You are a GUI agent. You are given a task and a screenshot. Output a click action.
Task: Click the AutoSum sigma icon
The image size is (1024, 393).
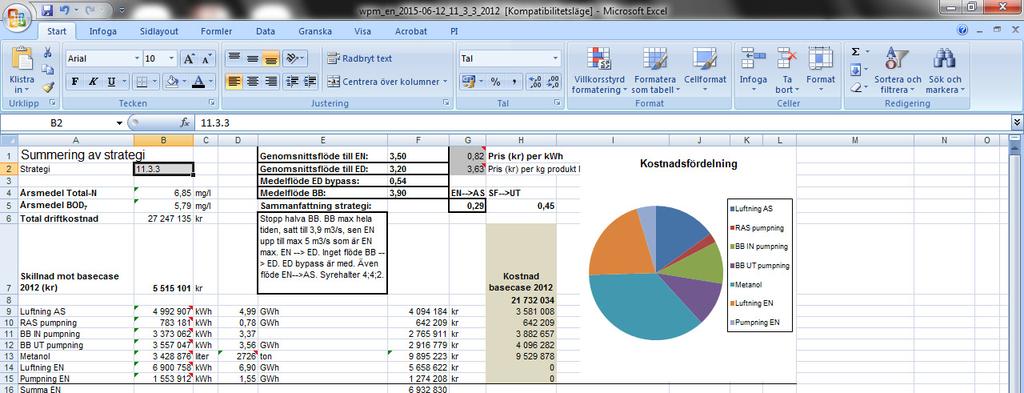click(856, 52)
